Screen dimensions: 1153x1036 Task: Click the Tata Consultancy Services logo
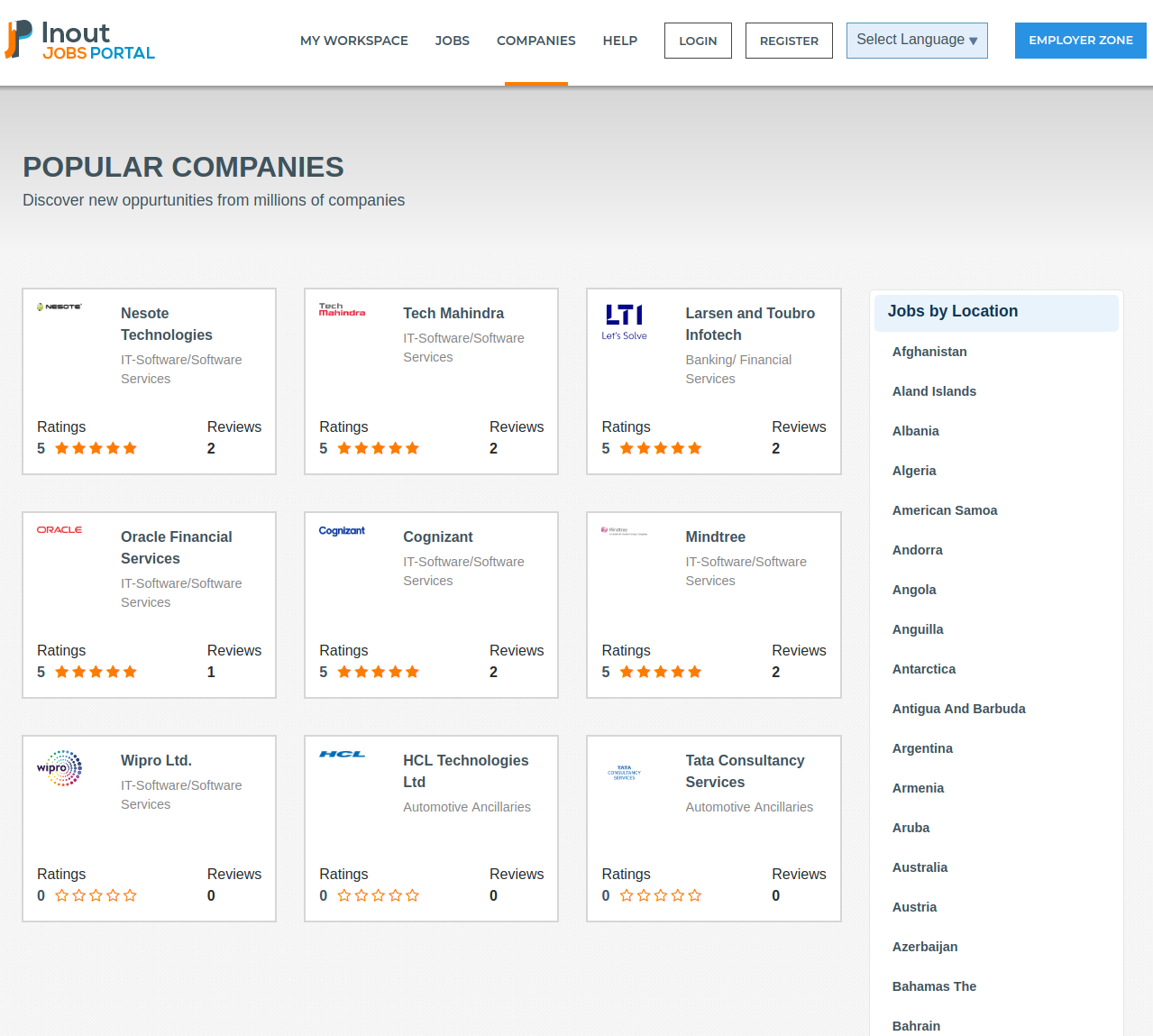(x=625, y=773)
